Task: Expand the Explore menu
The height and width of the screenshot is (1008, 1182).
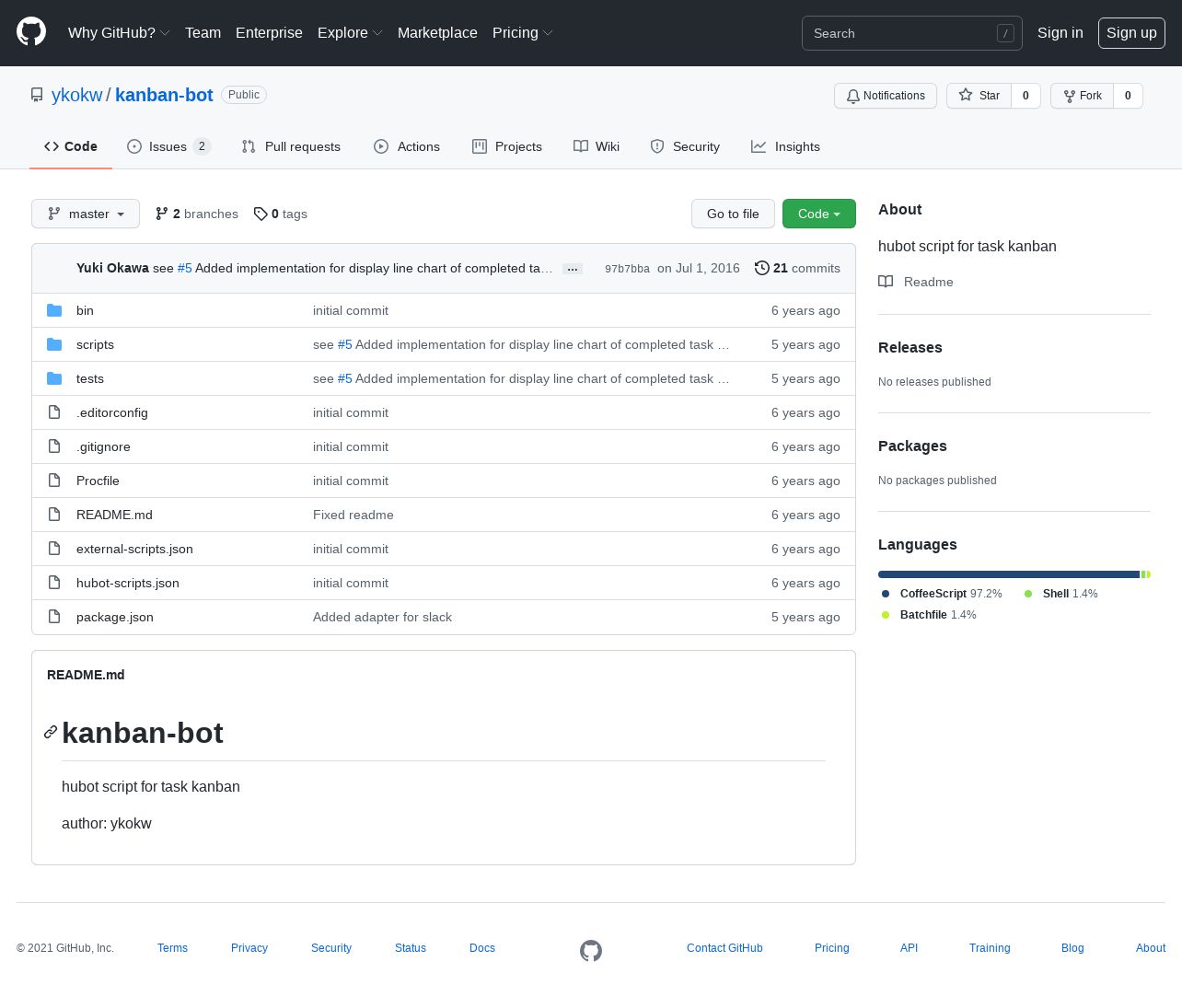Action: [350, 33]
